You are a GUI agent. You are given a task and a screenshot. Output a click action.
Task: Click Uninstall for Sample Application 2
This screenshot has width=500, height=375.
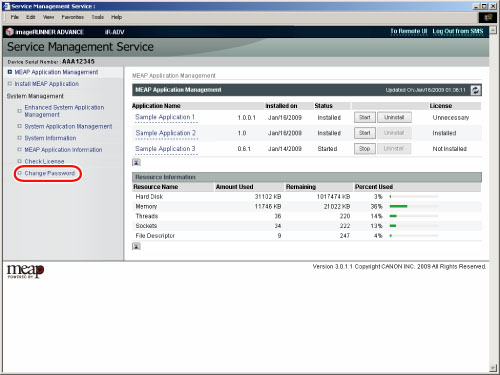[394, 133]
